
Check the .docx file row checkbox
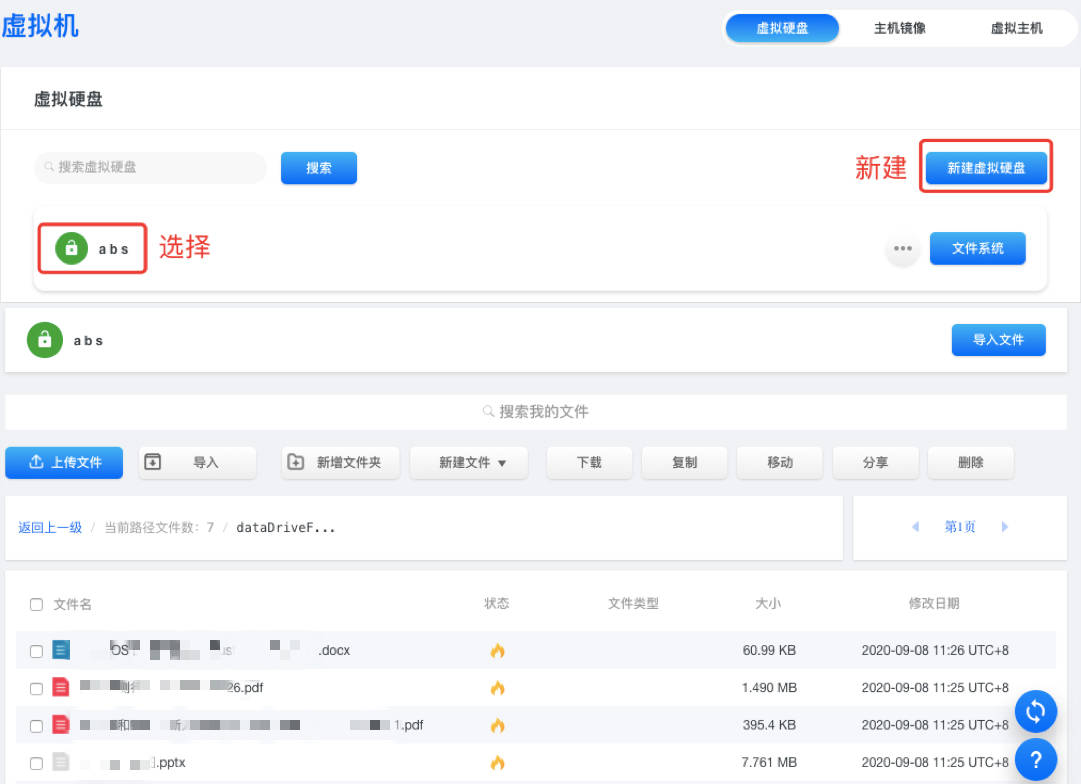(37, 651)
